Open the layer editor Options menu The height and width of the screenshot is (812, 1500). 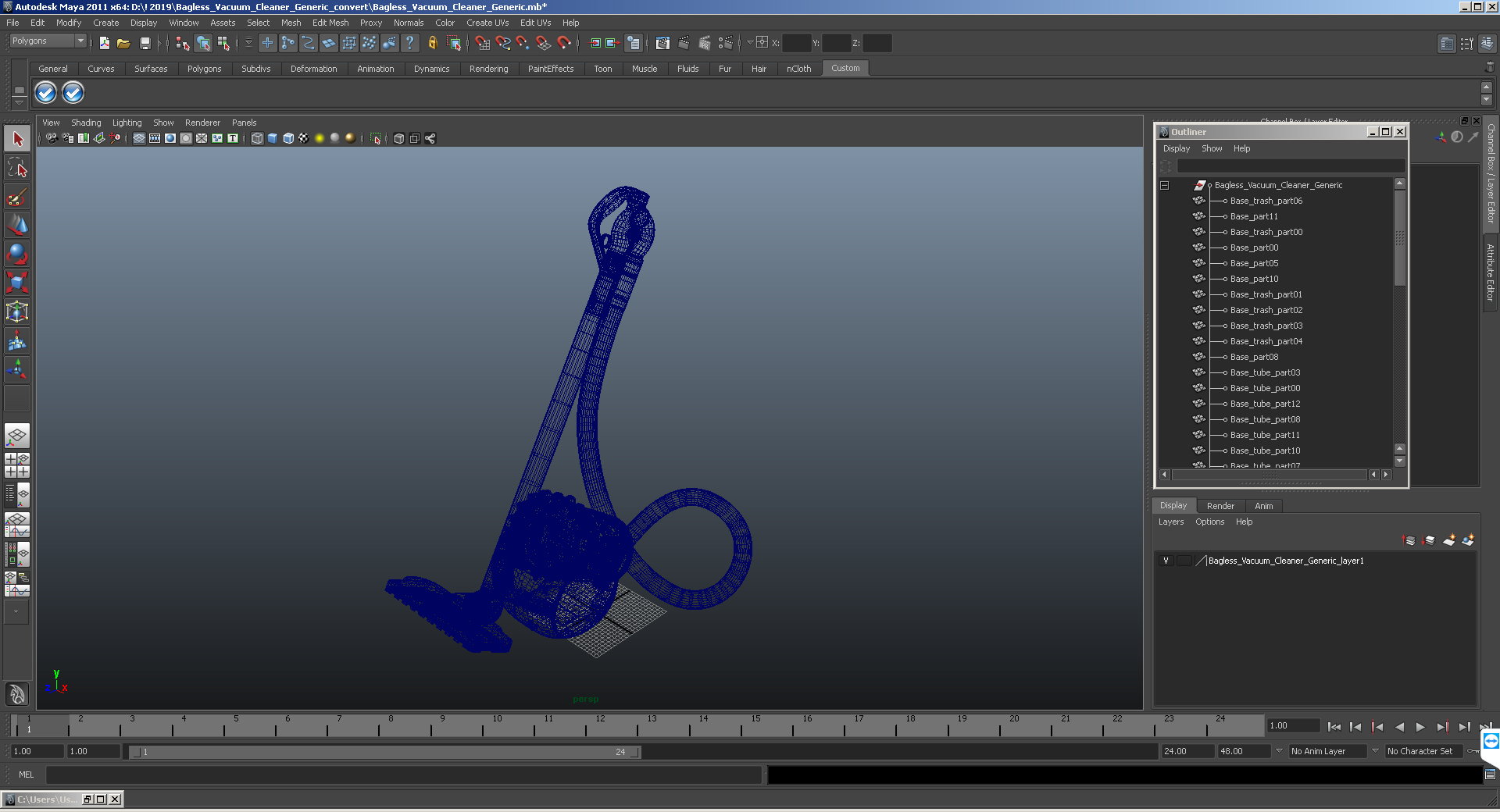[1209, 522]
